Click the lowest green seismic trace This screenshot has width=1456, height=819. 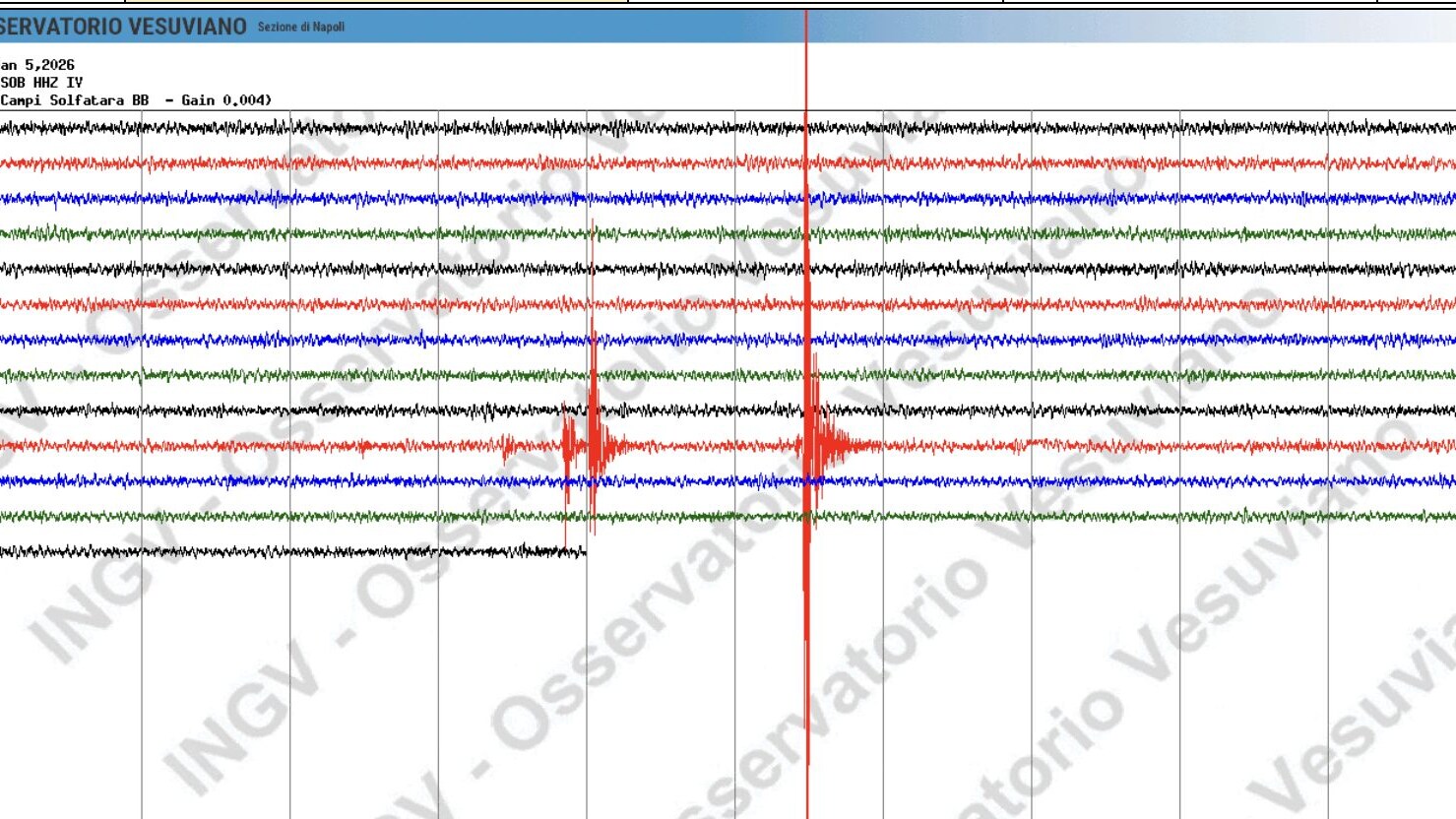pos(984,516)
